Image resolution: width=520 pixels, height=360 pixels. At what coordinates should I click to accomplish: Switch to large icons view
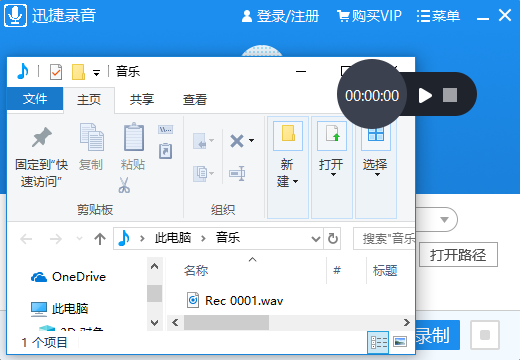400,341
